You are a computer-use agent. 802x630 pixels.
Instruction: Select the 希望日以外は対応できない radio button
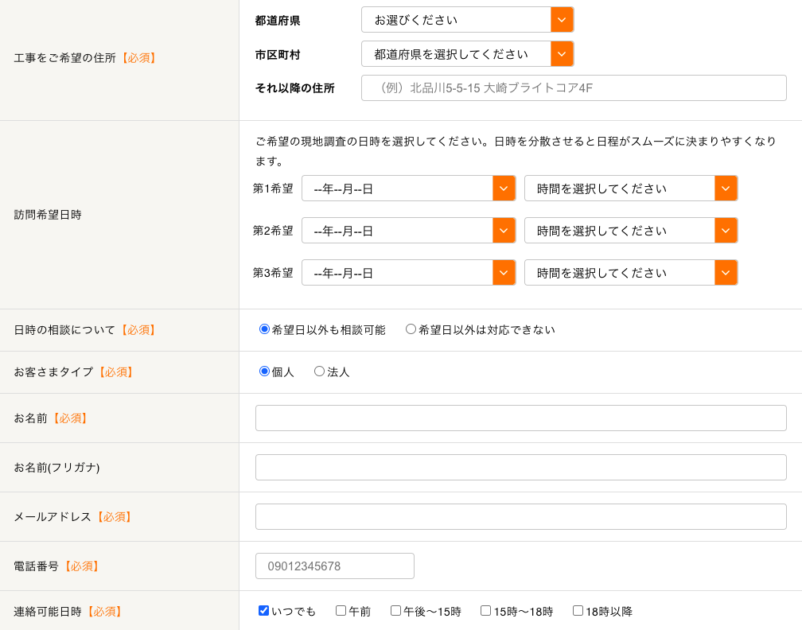(411, 329)
